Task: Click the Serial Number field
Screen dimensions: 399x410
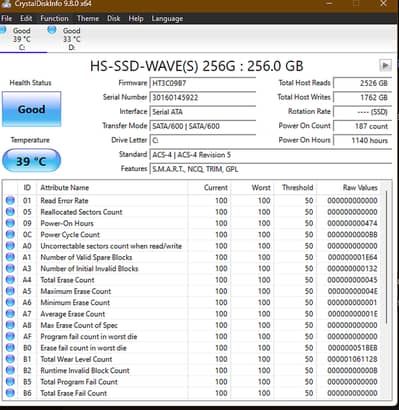Action: tap(203, 98)
